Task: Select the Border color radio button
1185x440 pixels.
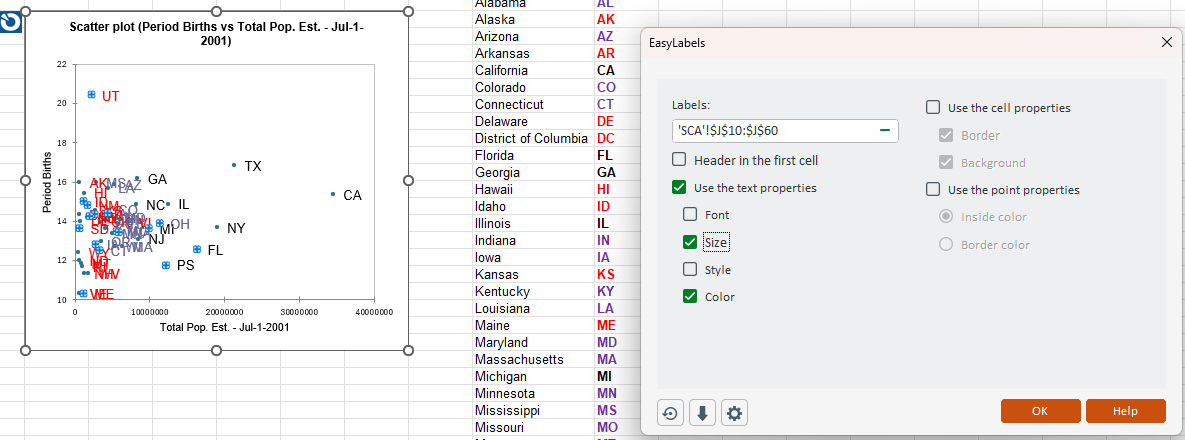Action: [945, 244]
